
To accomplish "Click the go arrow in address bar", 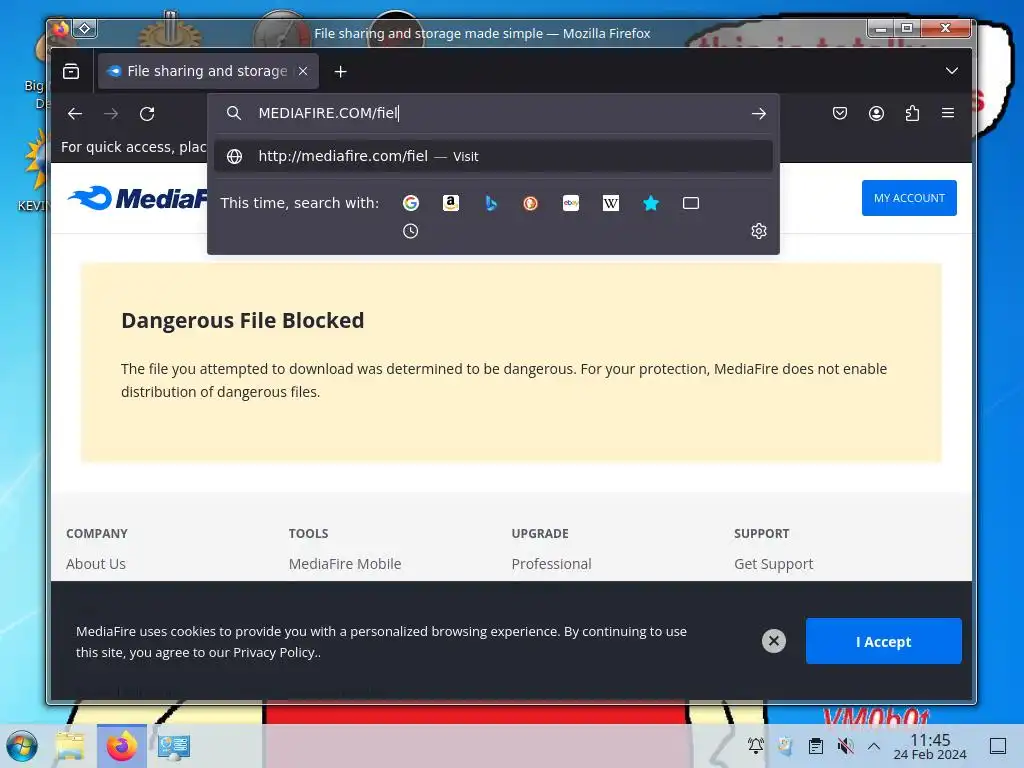I will click(x=758, y=114).
